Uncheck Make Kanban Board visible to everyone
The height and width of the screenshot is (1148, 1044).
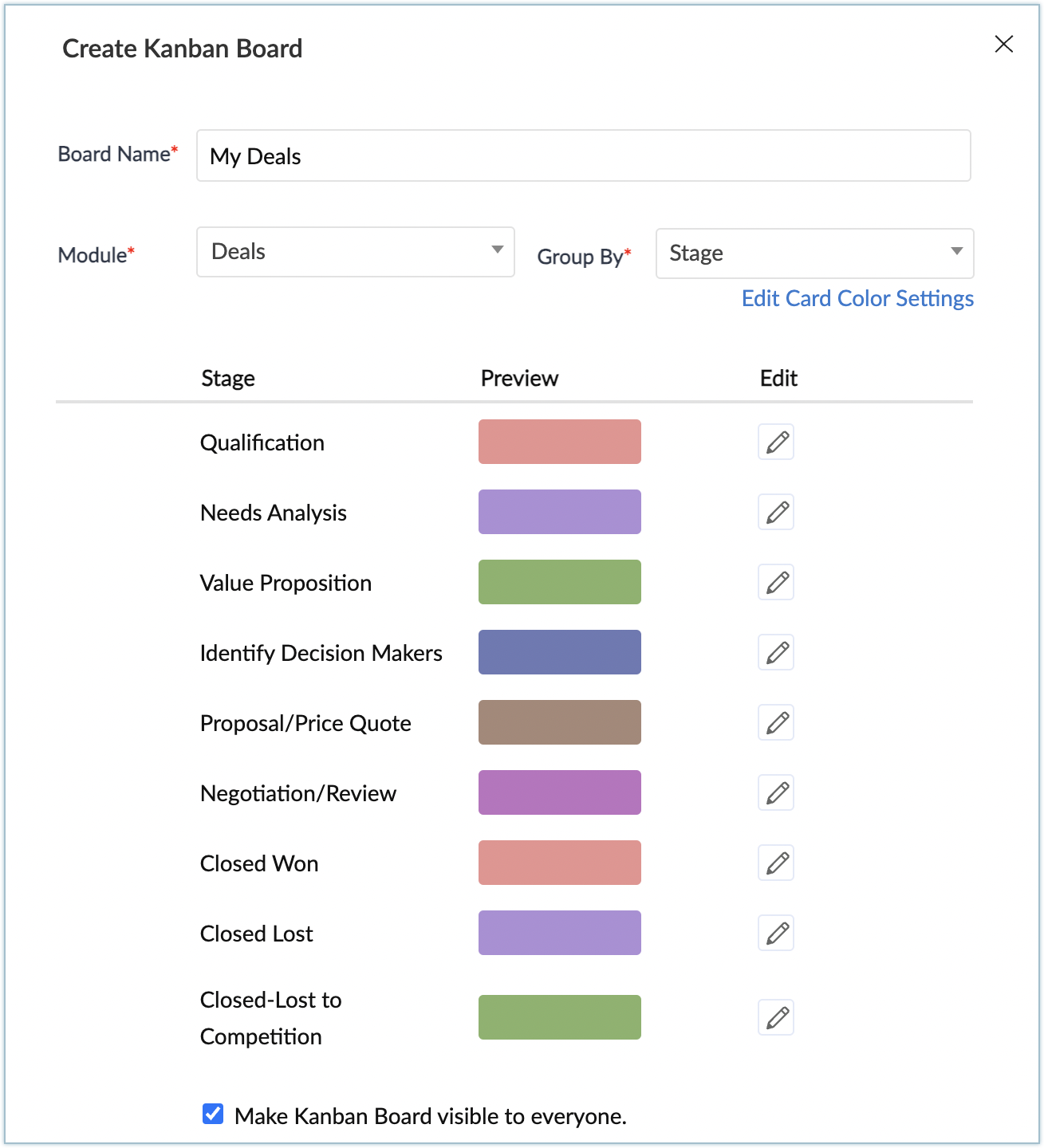click(213, 1114)
